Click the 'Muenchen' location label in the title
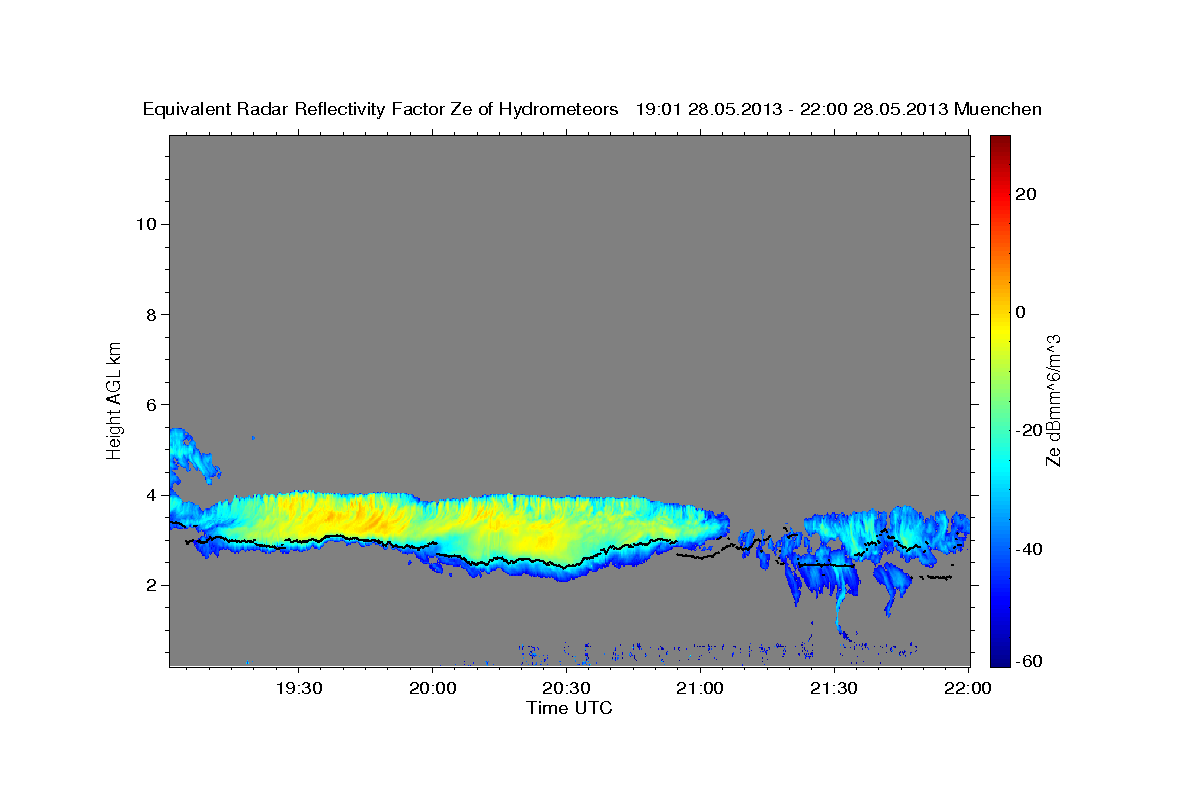 coord(999,109)
